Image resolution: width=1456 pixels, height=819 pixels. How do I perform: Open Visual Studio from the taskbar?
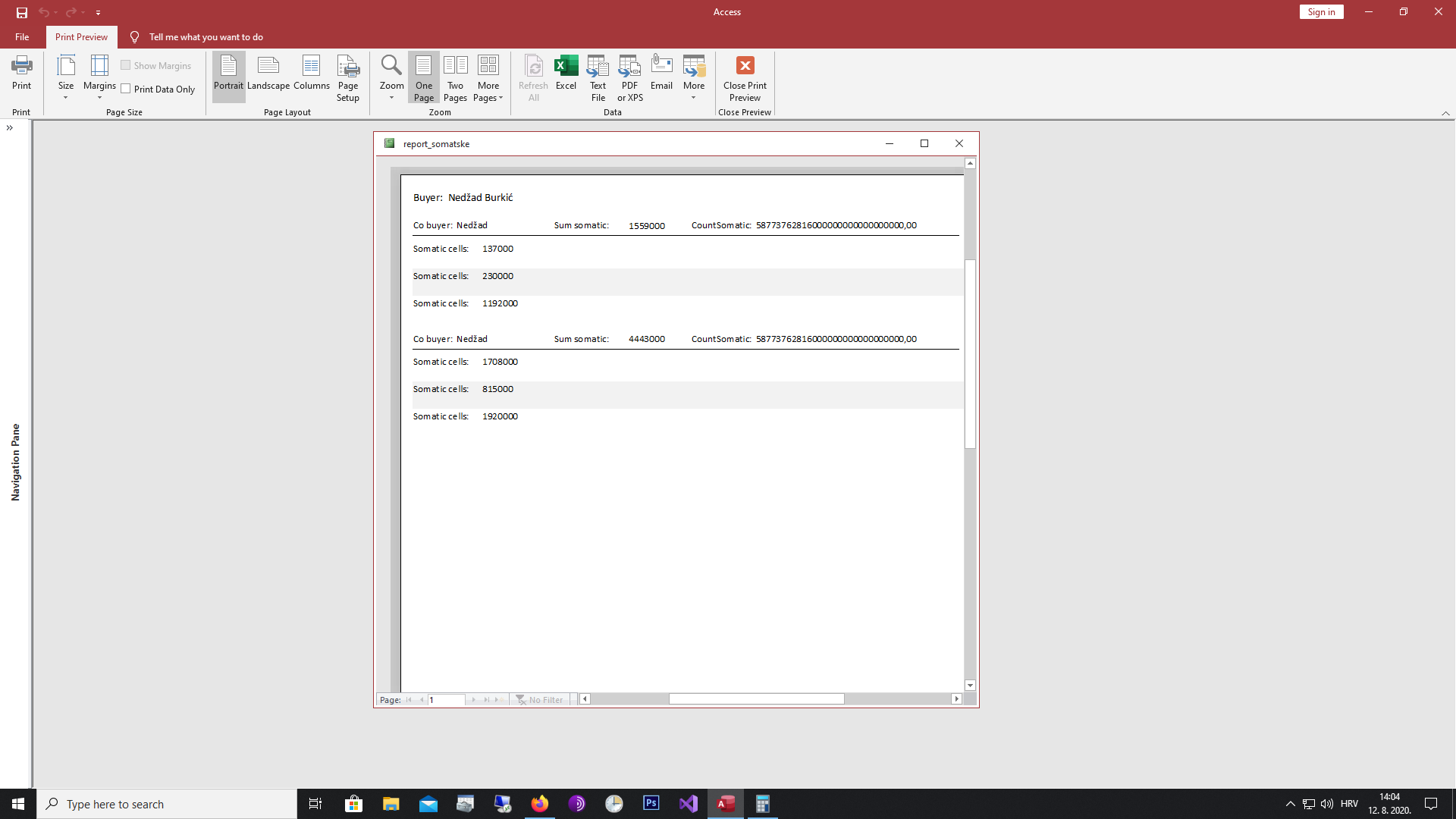[x=689, y=804]
